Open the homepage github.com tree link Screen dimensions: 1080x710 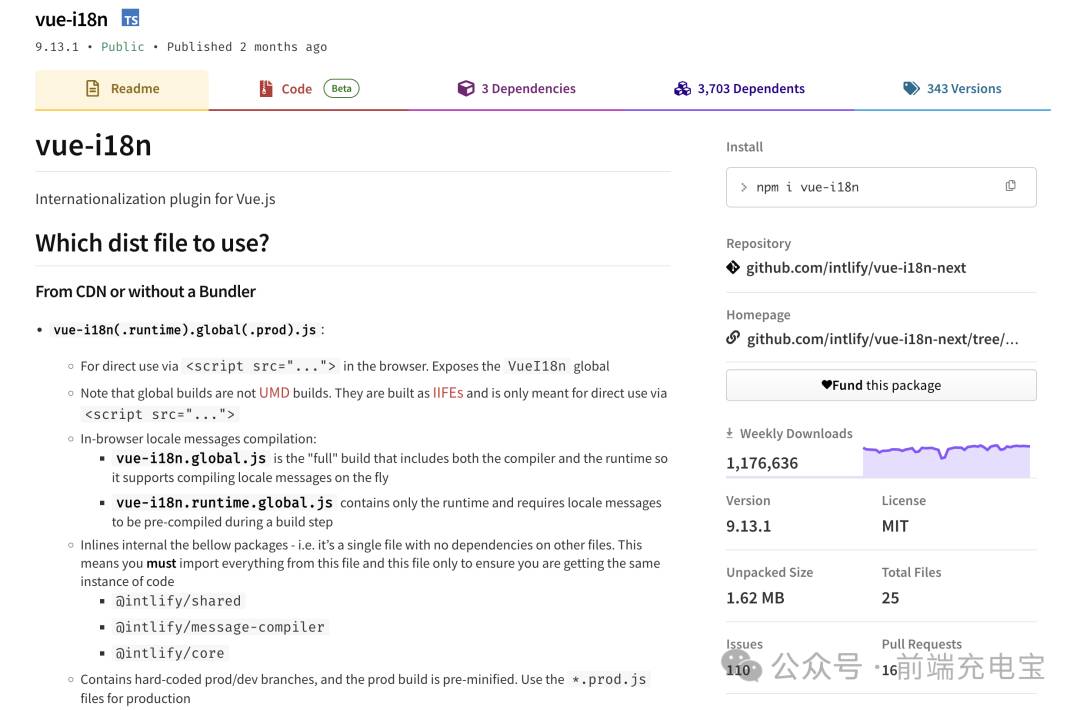pyautogui.click(x=882, y=339)
